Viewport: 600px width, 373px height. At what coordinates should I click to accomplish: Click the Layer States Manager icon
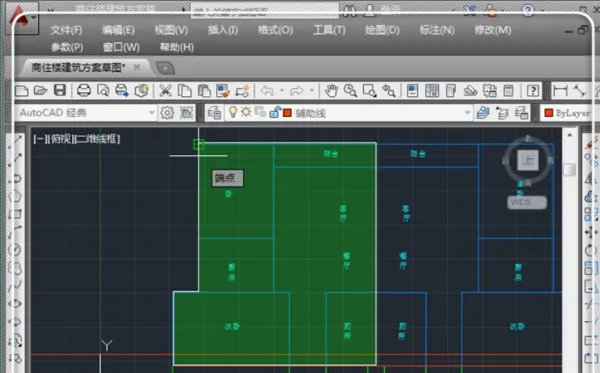click(x=522, y=113)
